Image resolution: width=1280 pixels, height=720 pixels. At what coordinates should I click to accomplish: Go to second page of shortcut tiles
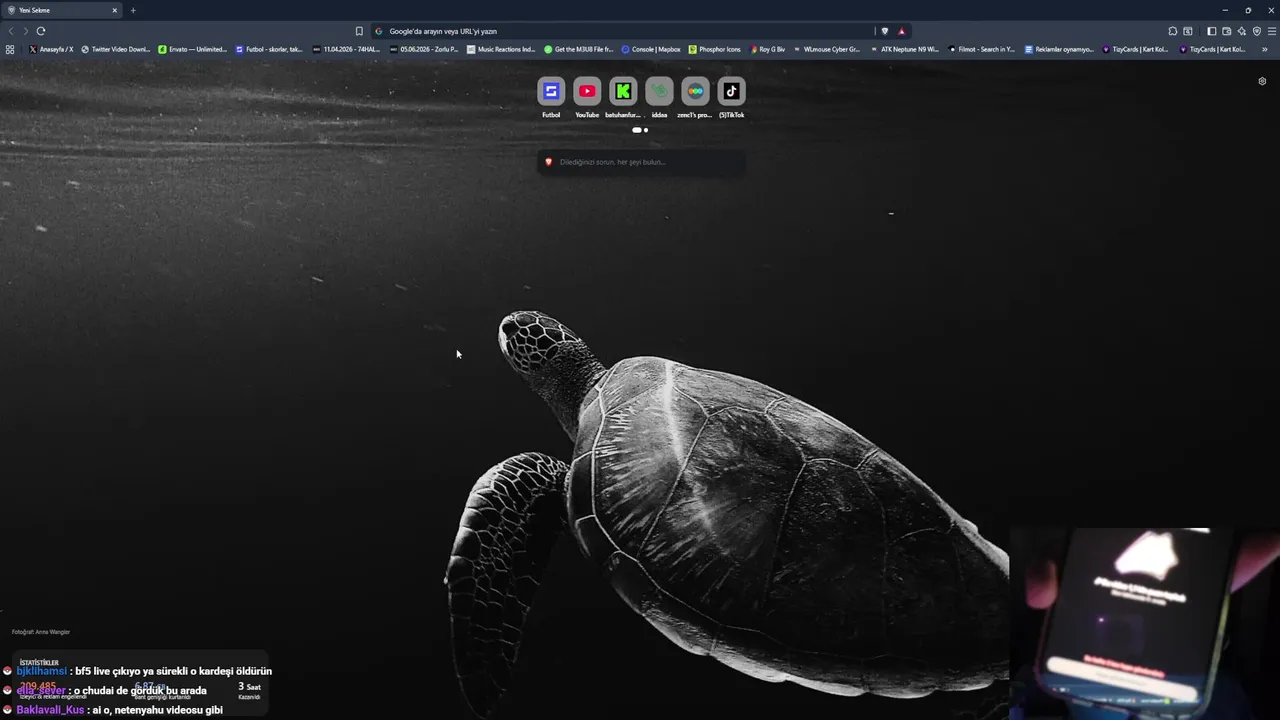pyautogui.click(x=646, y=130)
